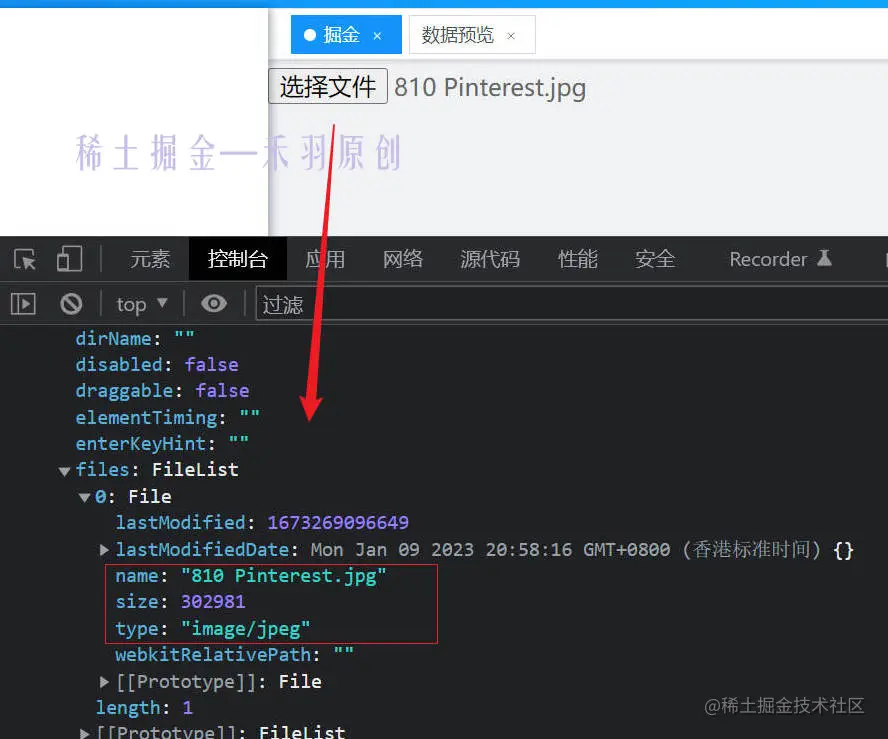Clear the console with the ban icon
This screenshot has width=888, height=739.
click(x=71, y=304)
